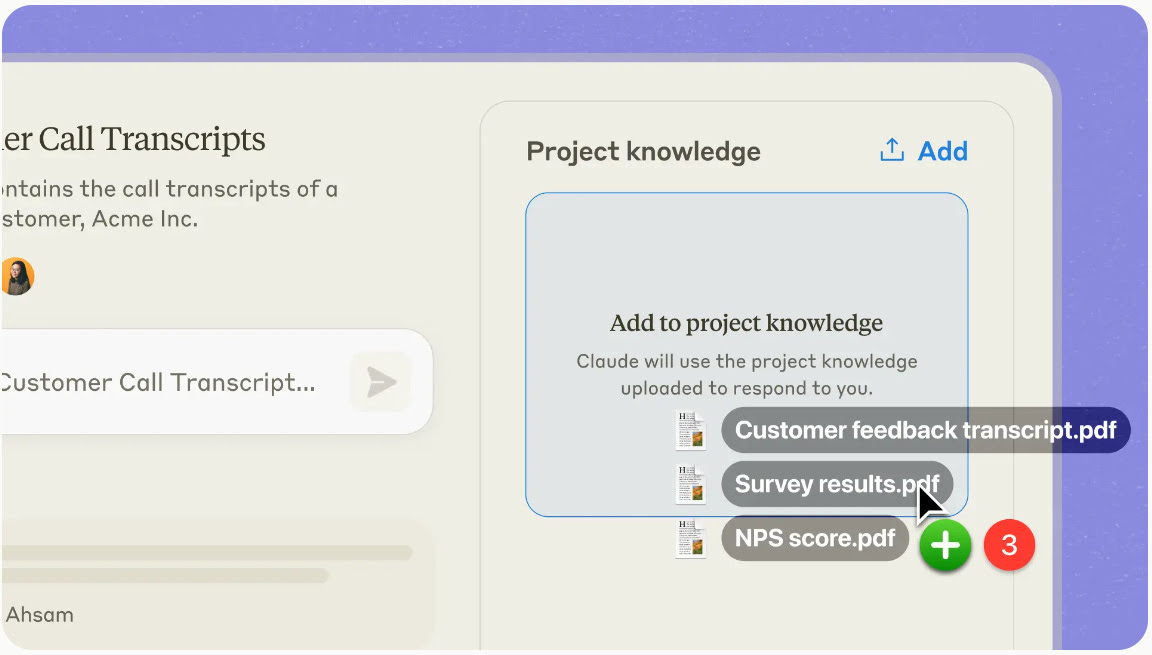Click the red 3 count badge
The height and width of the screenshot is (655, 1152).
[1009, 546]
